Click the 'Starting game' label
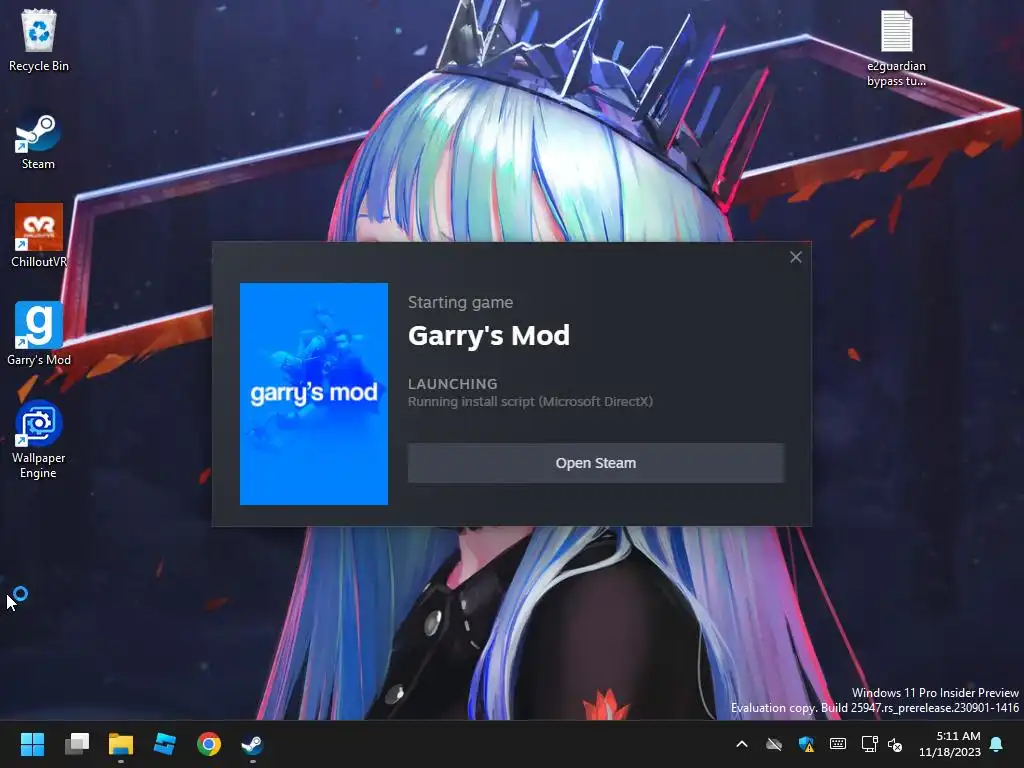Screen dimensions: 1024x768 460,302
